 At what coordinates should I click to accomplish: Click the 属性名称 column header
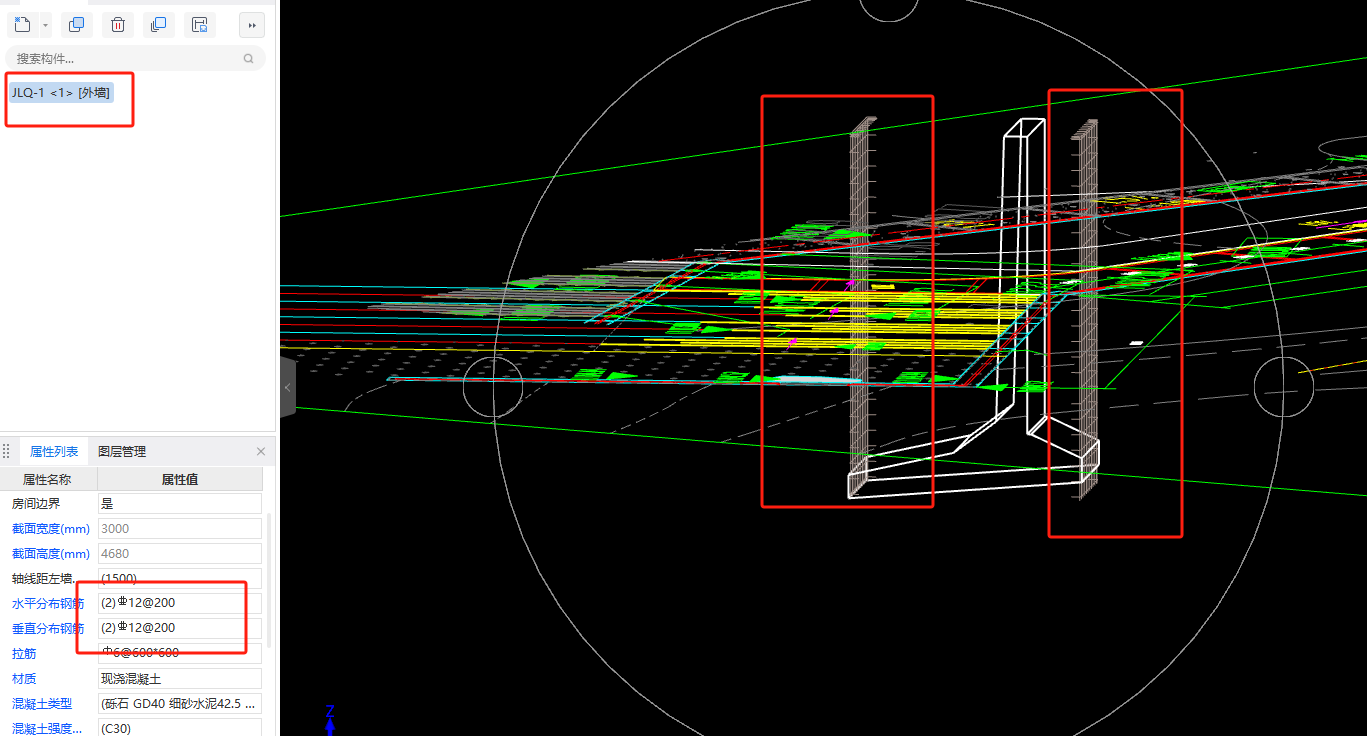click(x=48, y=479)
